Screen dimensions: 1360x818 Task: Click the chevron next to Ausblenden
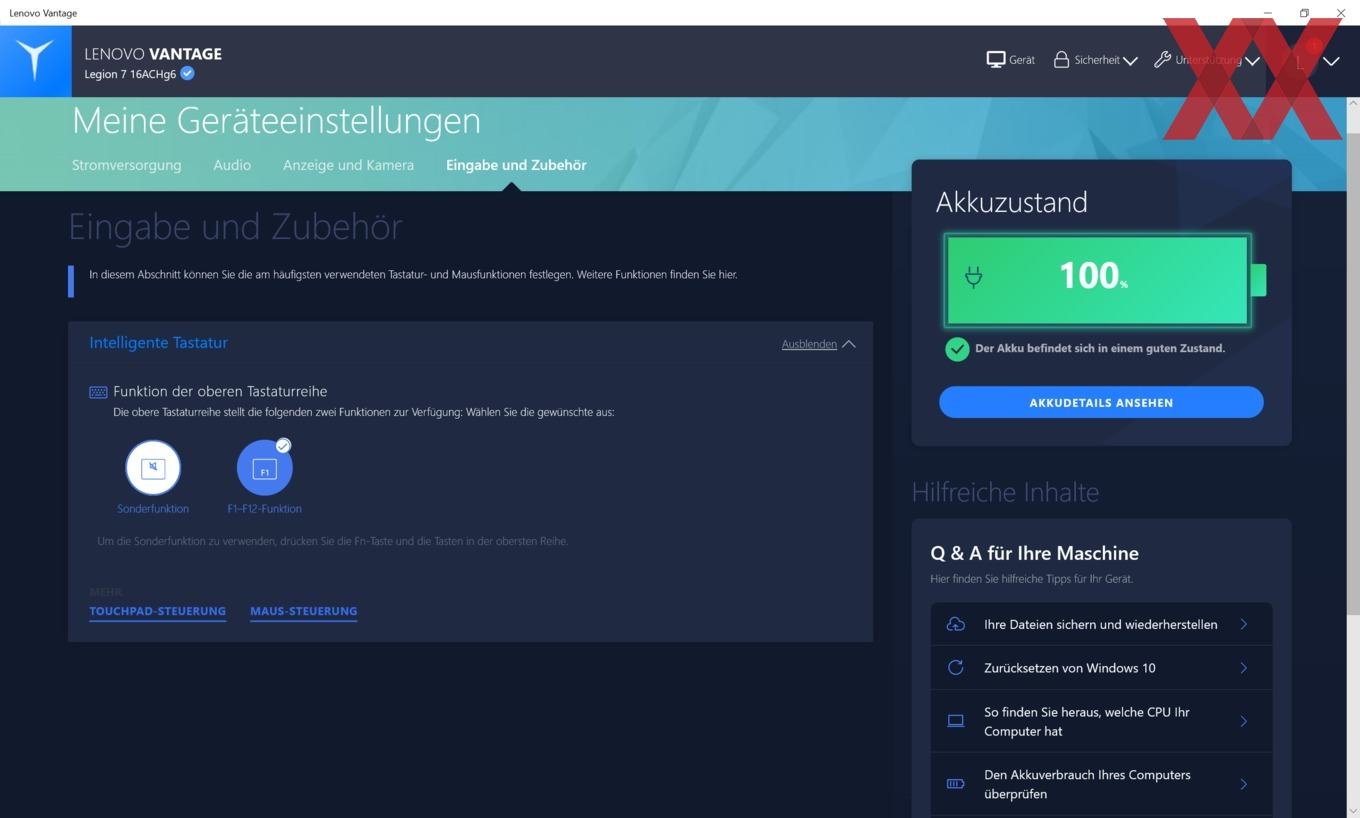[849, 344]
